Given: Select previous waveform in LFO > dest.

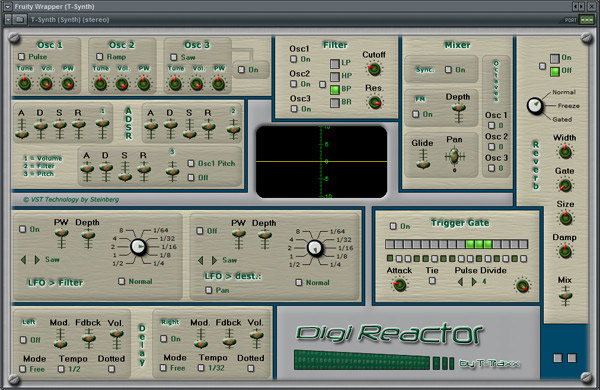Looking at the screenshot, I should (201, 261).
